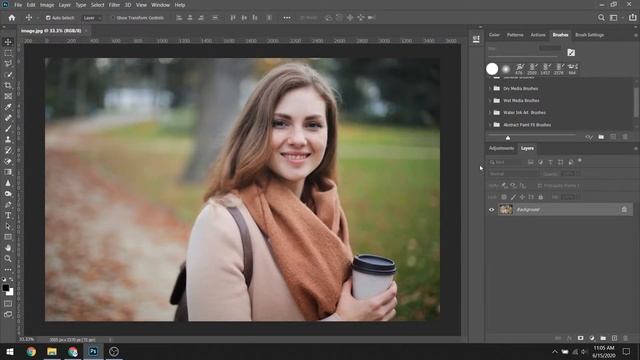Screen dimensions: 640x360
Task: Open the File menu
Action: click(18, 5)
